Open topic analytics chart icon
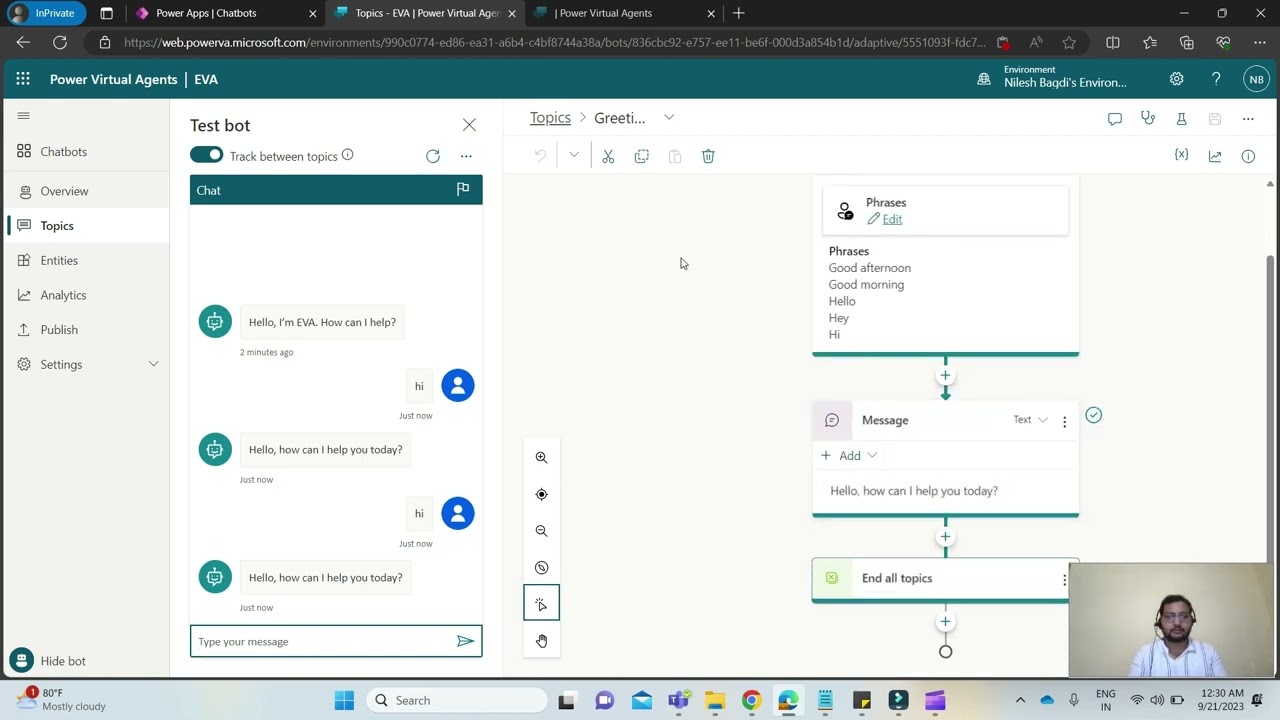Screen dimensions: 1280x720 point(1215,156)
